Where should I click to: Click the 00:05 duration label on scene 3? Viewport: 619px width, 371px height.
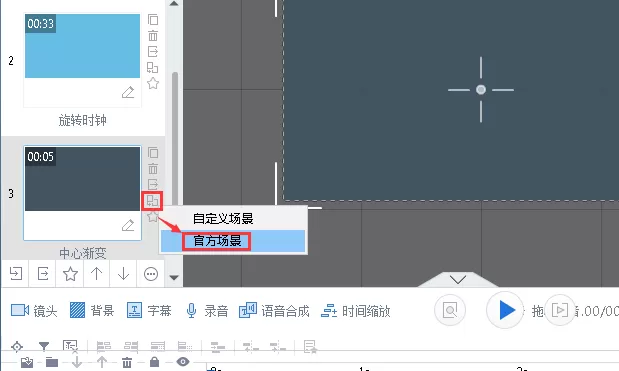40,157
